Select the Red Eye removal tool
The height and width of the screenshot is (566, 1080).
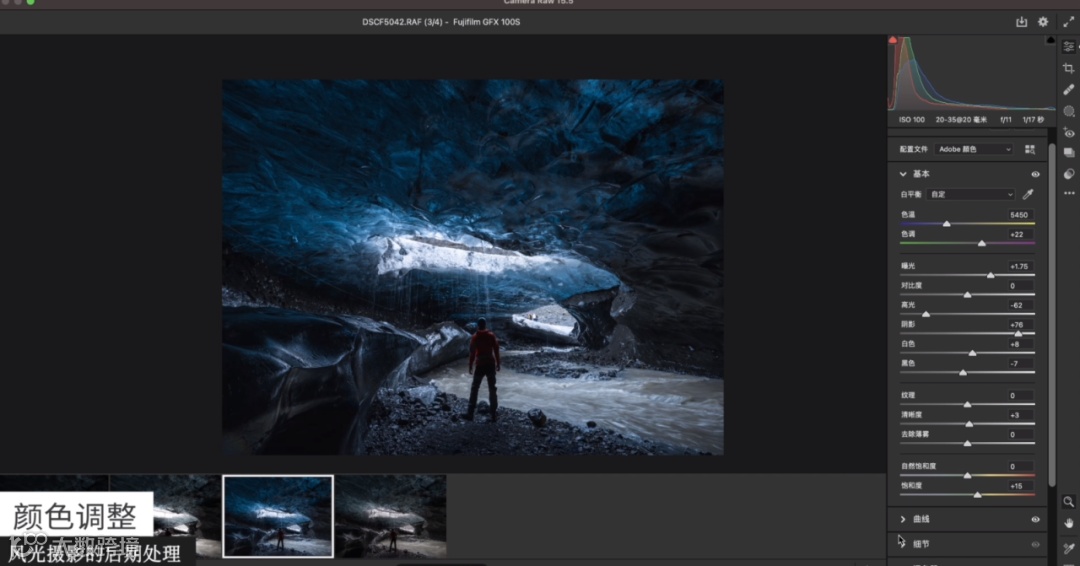(1068, 132)
